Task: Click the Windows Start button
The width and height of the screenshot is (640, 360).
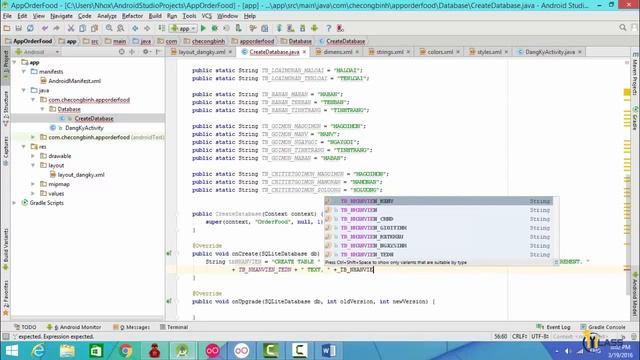Action: click(x=12, y=351)
